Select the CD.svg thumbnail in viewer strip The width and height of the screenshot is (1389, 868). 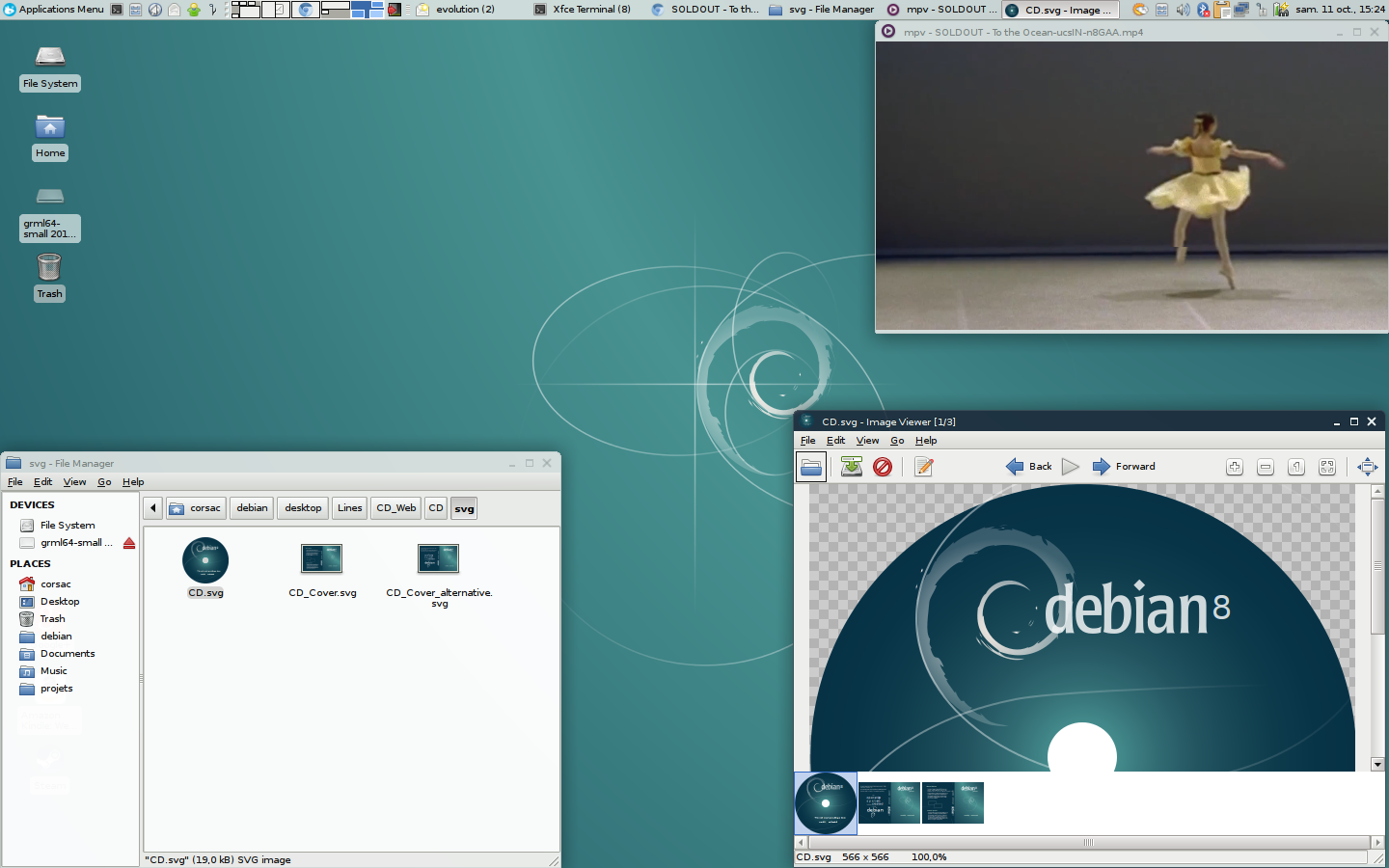[x=826, y=802]
